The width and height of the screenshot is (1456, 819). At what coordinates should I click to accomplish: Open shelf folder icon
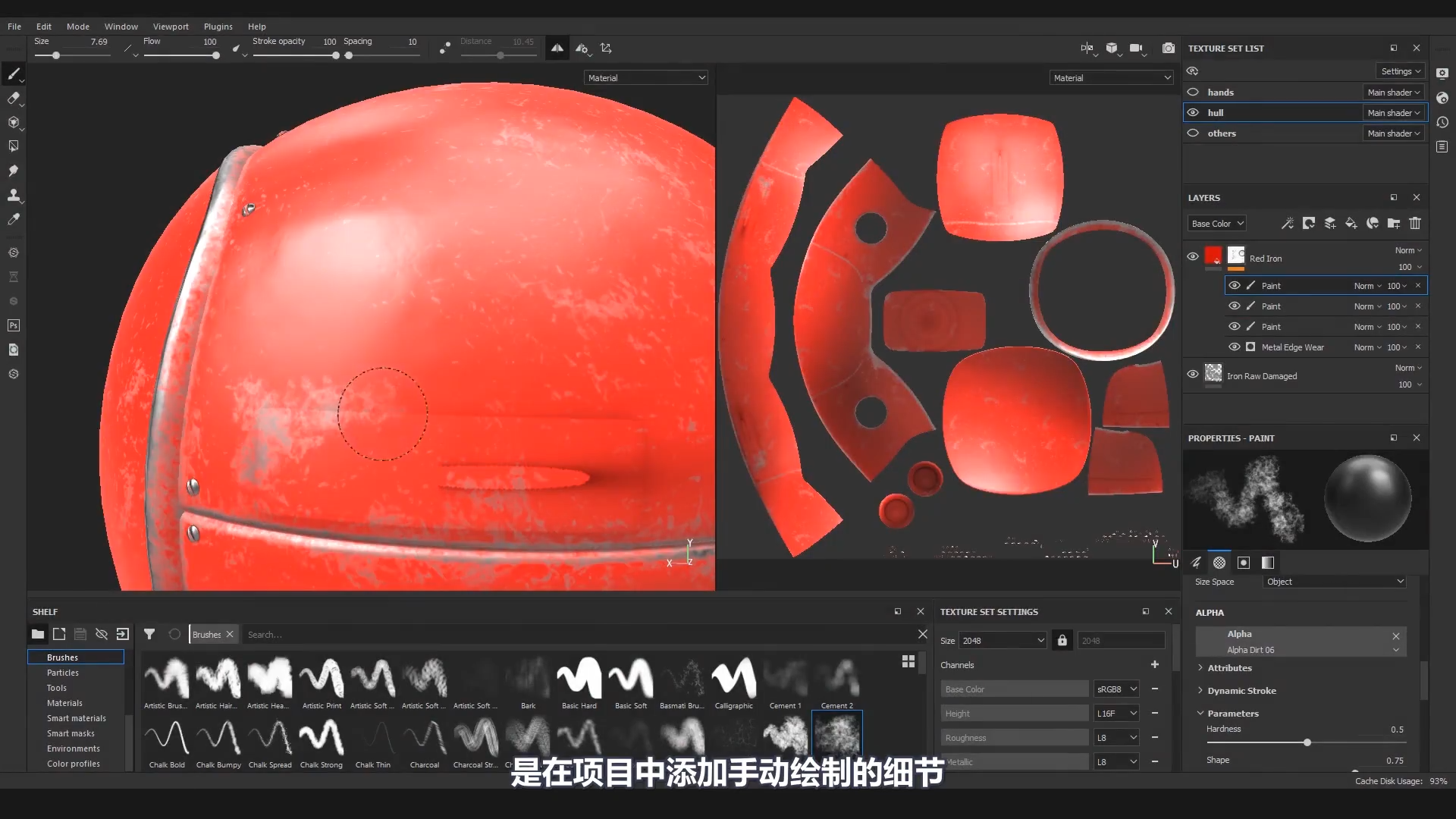click(x=37, y=634)
